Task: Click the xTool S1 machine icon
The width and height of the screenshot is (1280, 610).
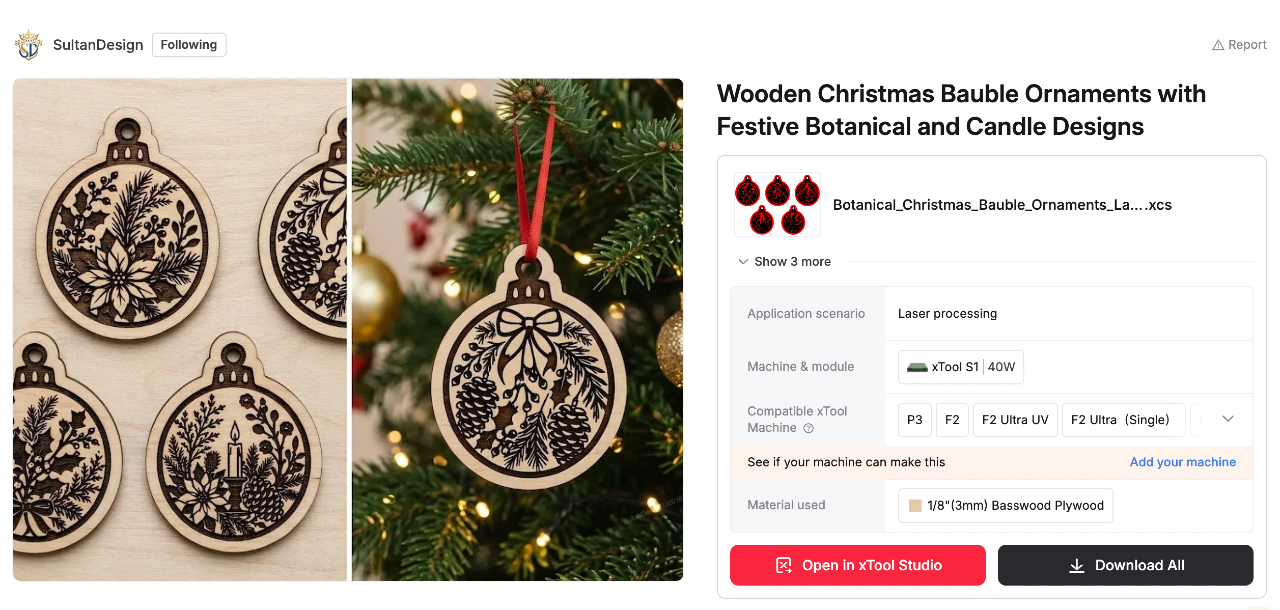Action: click(x=917, y=367)
